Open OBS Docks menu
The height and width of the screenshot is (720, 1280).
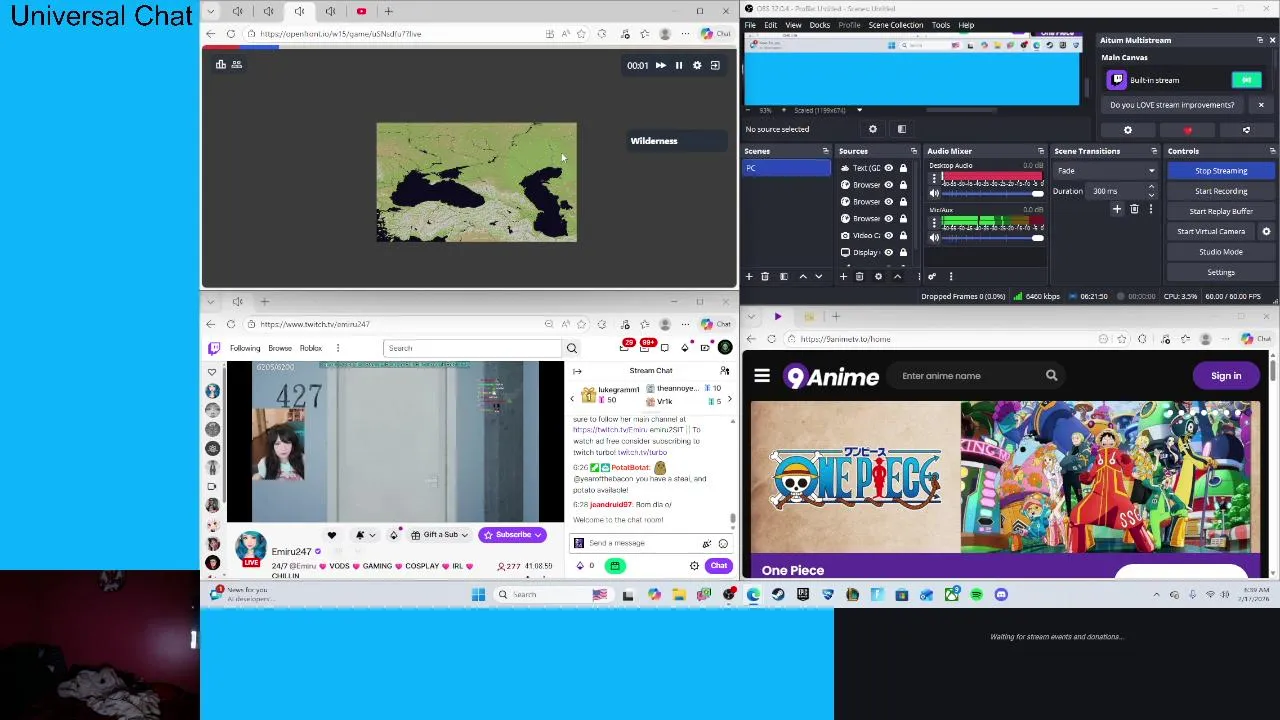pyautogui.click(x=820, y=25)
